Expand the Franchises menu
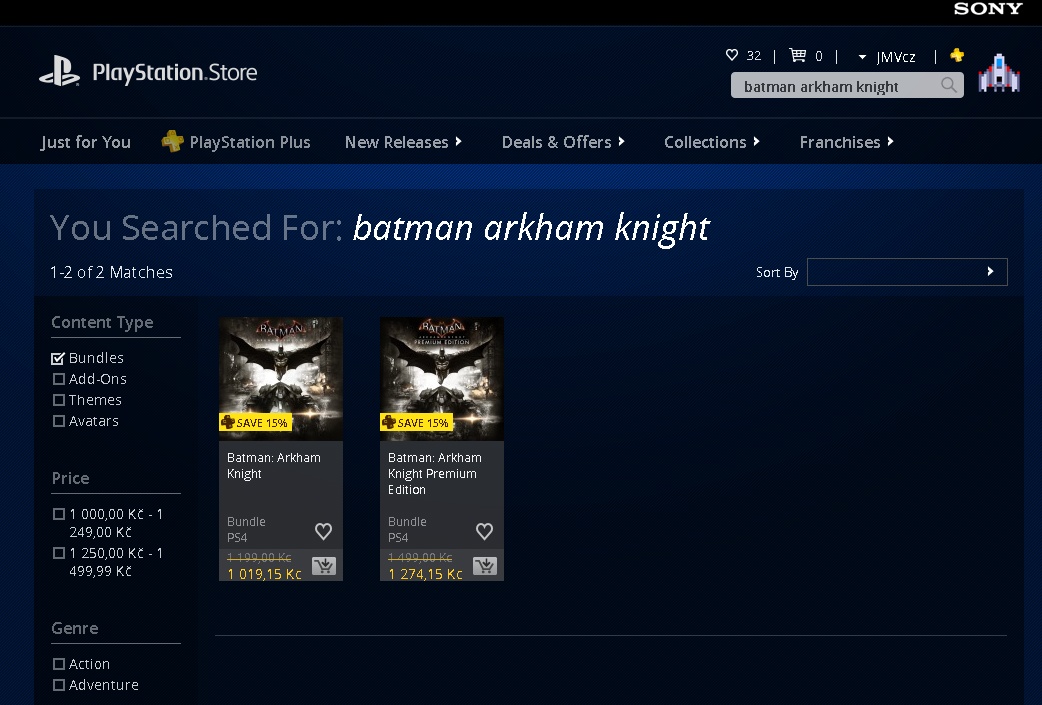This screenshot has width=1042, height=705. coord(847,142)
